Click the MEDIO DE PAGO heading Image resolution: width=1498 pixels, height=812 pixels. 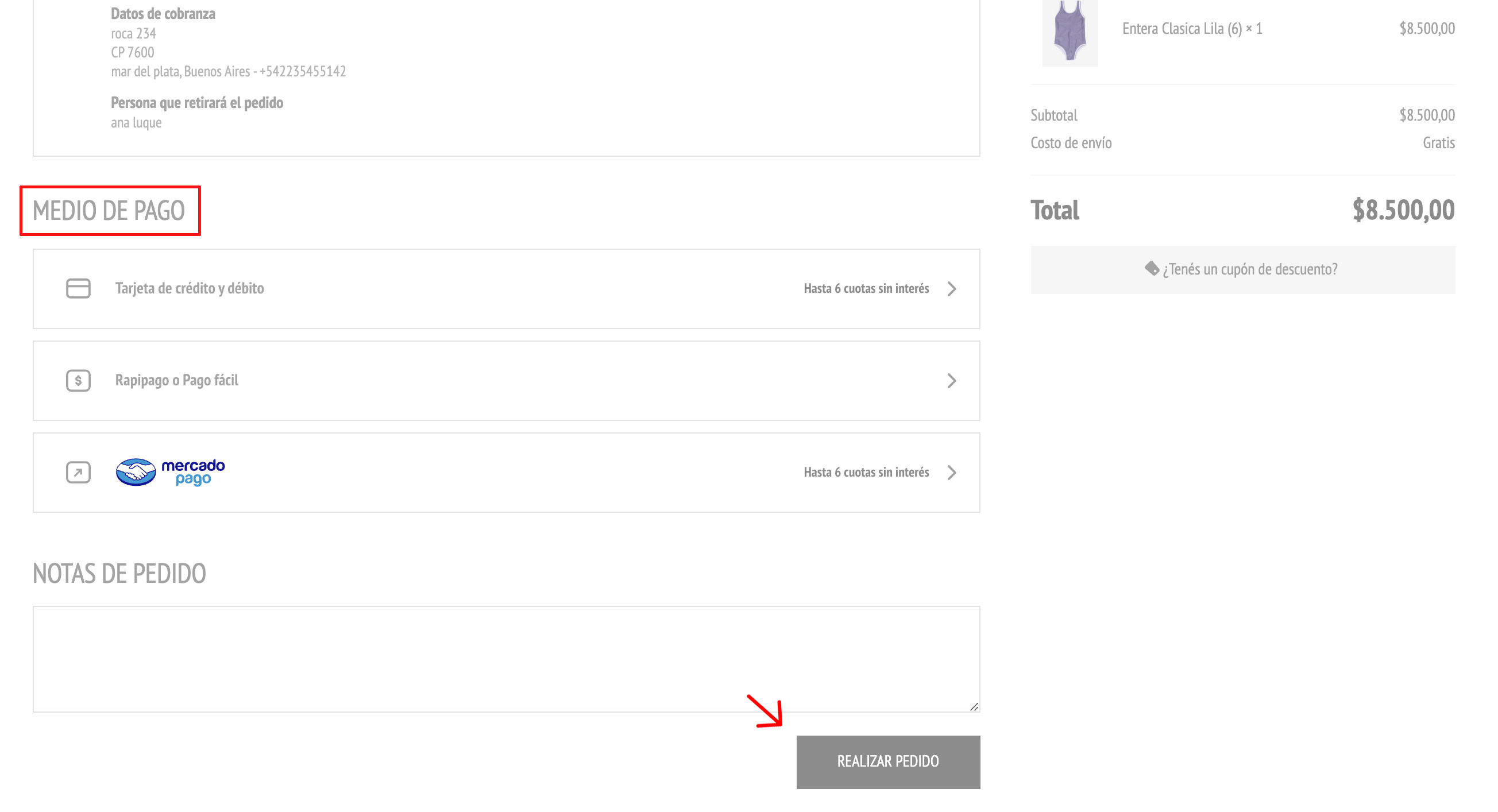(x=109, y=210)
